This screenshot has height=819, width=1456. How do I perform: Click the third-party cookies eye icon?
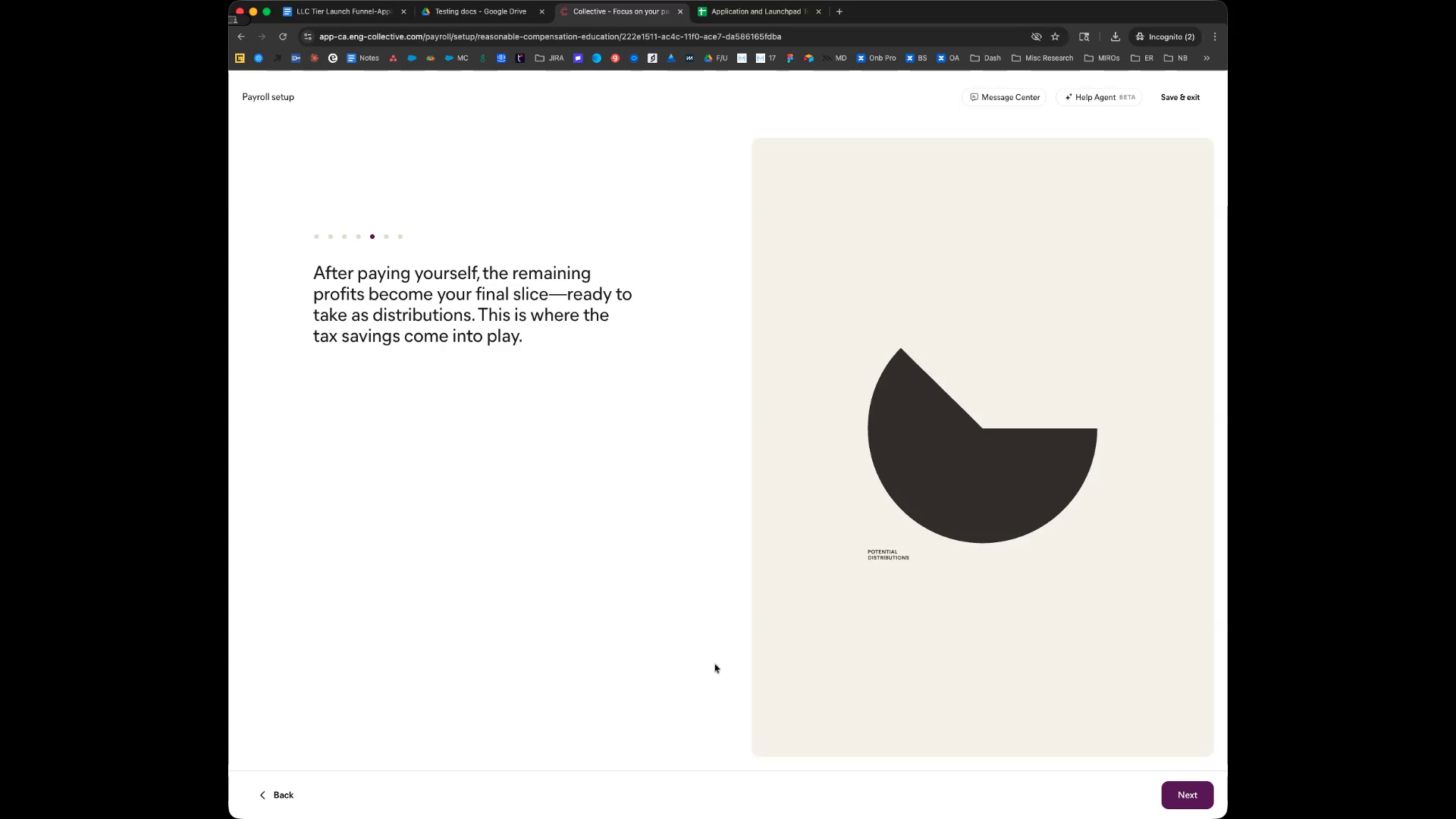point(1036,36)
